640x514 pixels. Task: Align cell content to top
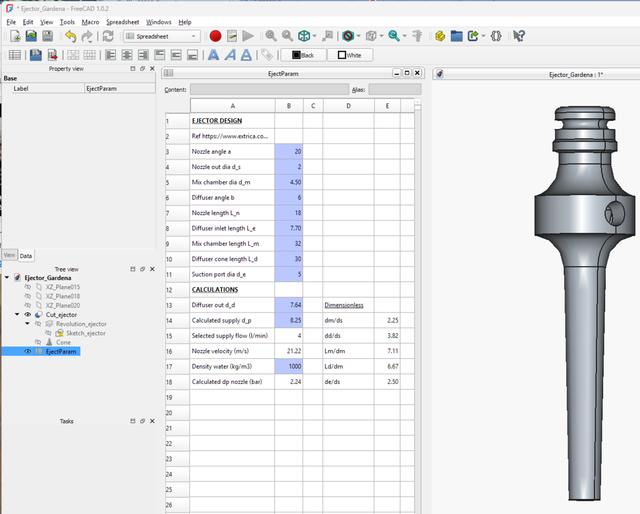point(160,55)
